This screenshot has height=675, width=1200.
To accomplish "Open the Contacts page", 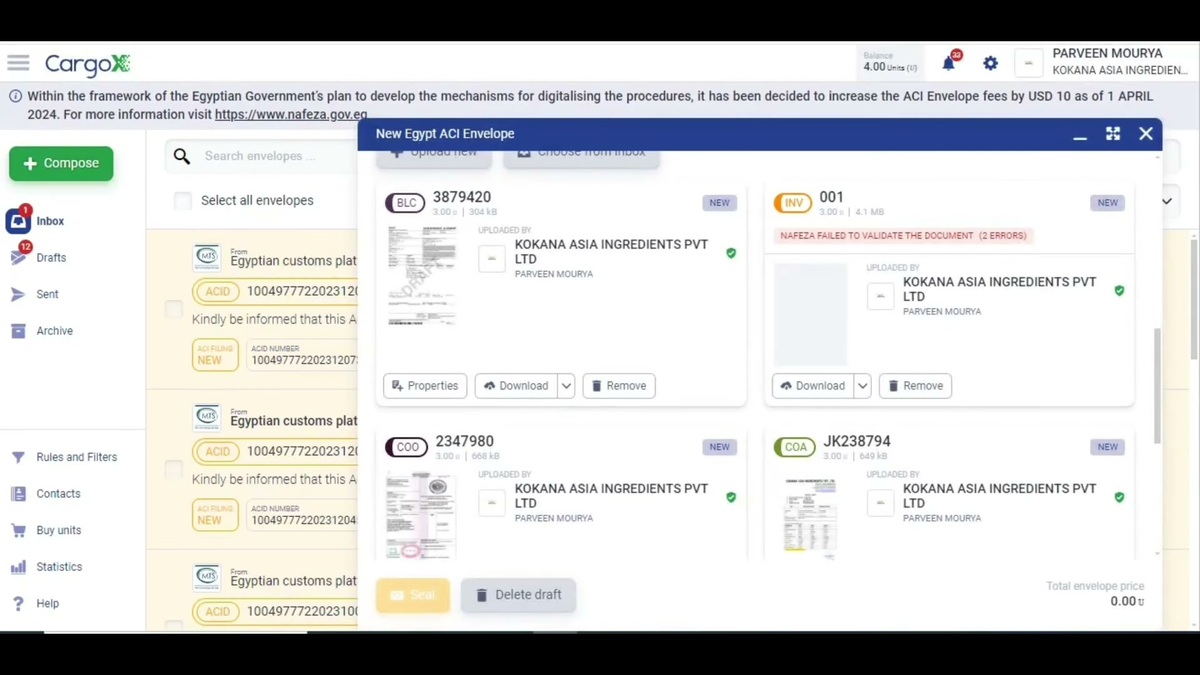I will (58, 494).
